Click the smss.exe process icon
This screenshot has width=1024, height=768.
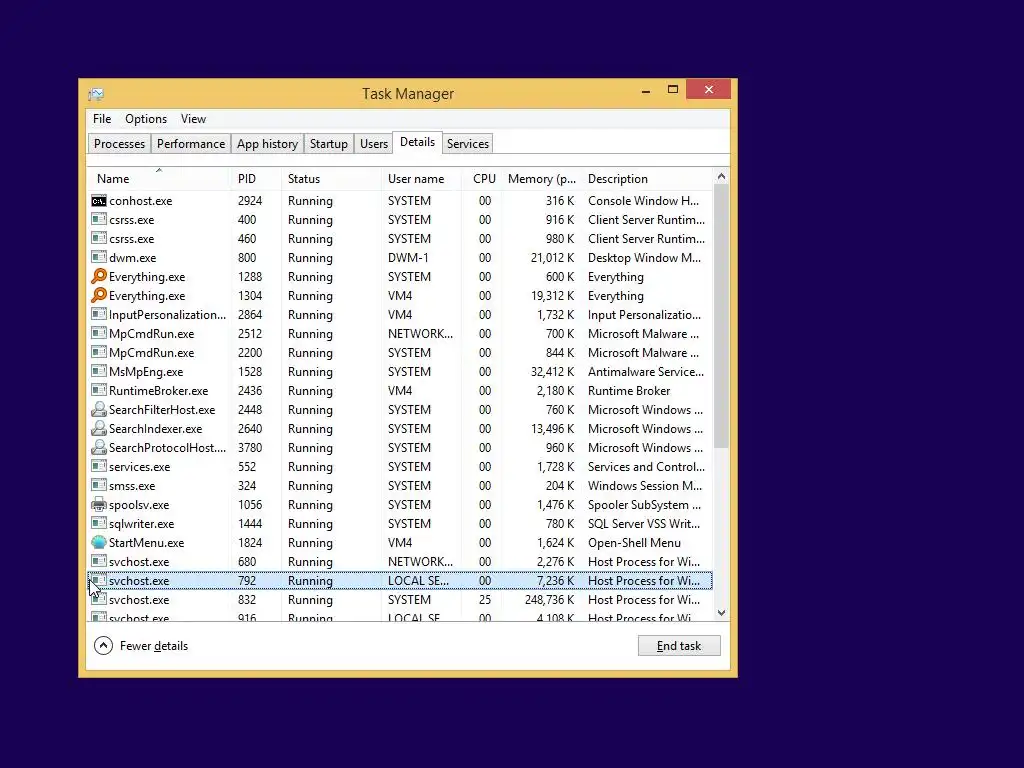tap(99, 485)
